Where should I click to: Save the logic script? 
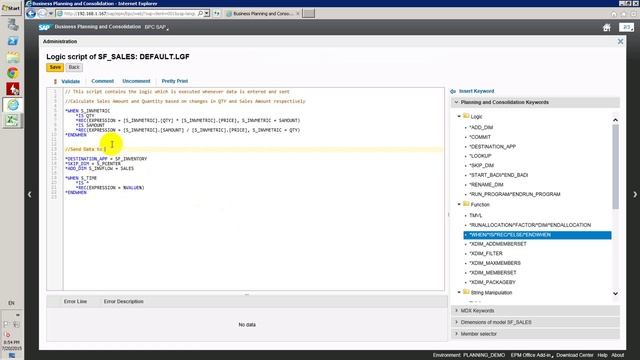(55, 67)
